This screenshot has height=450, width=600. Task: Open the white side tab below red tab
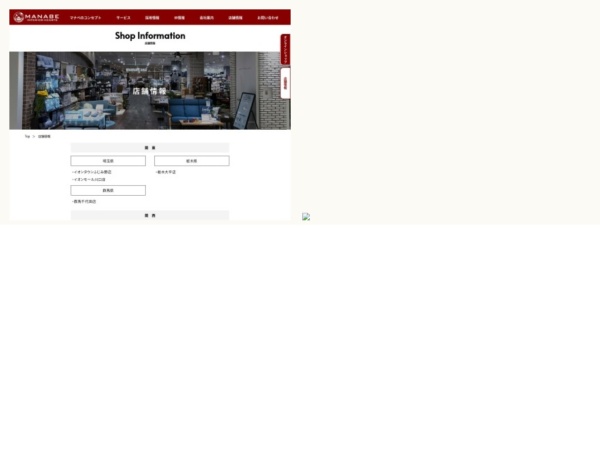click(285, 83)
